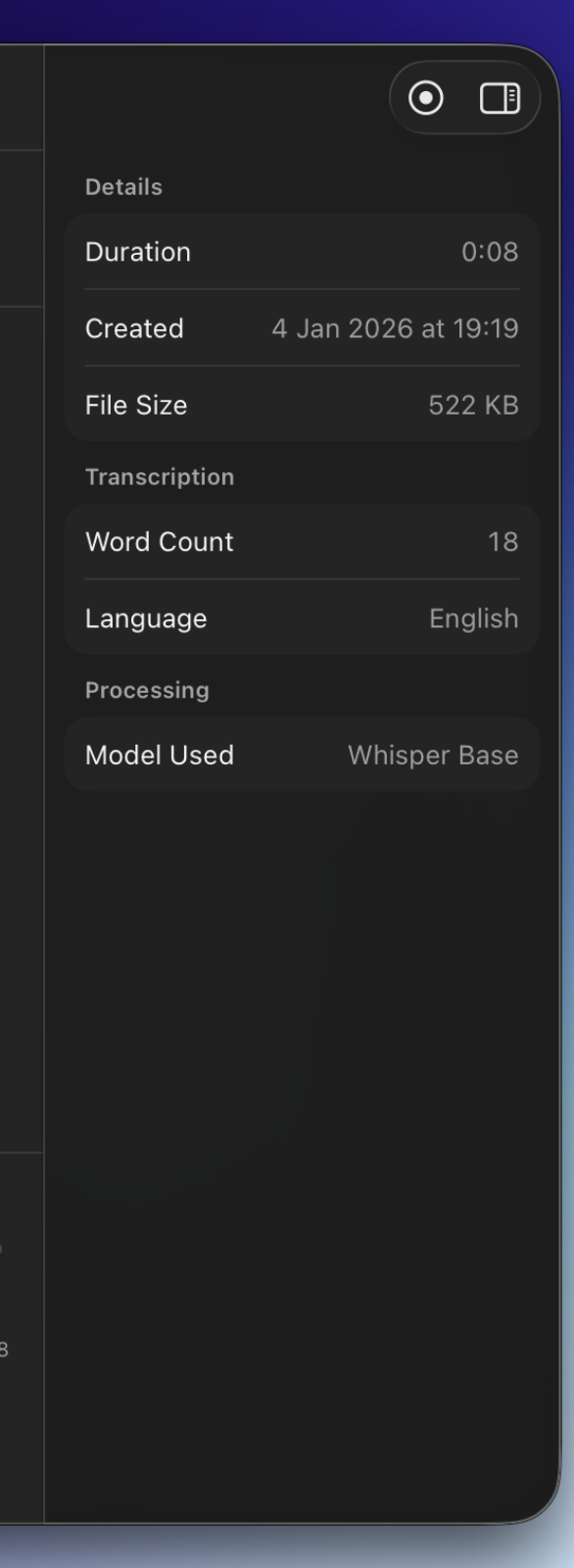The height and width of the screenshot is (1568, 574).
Task: Select the Created row label
Action: (x=134, y=328)
